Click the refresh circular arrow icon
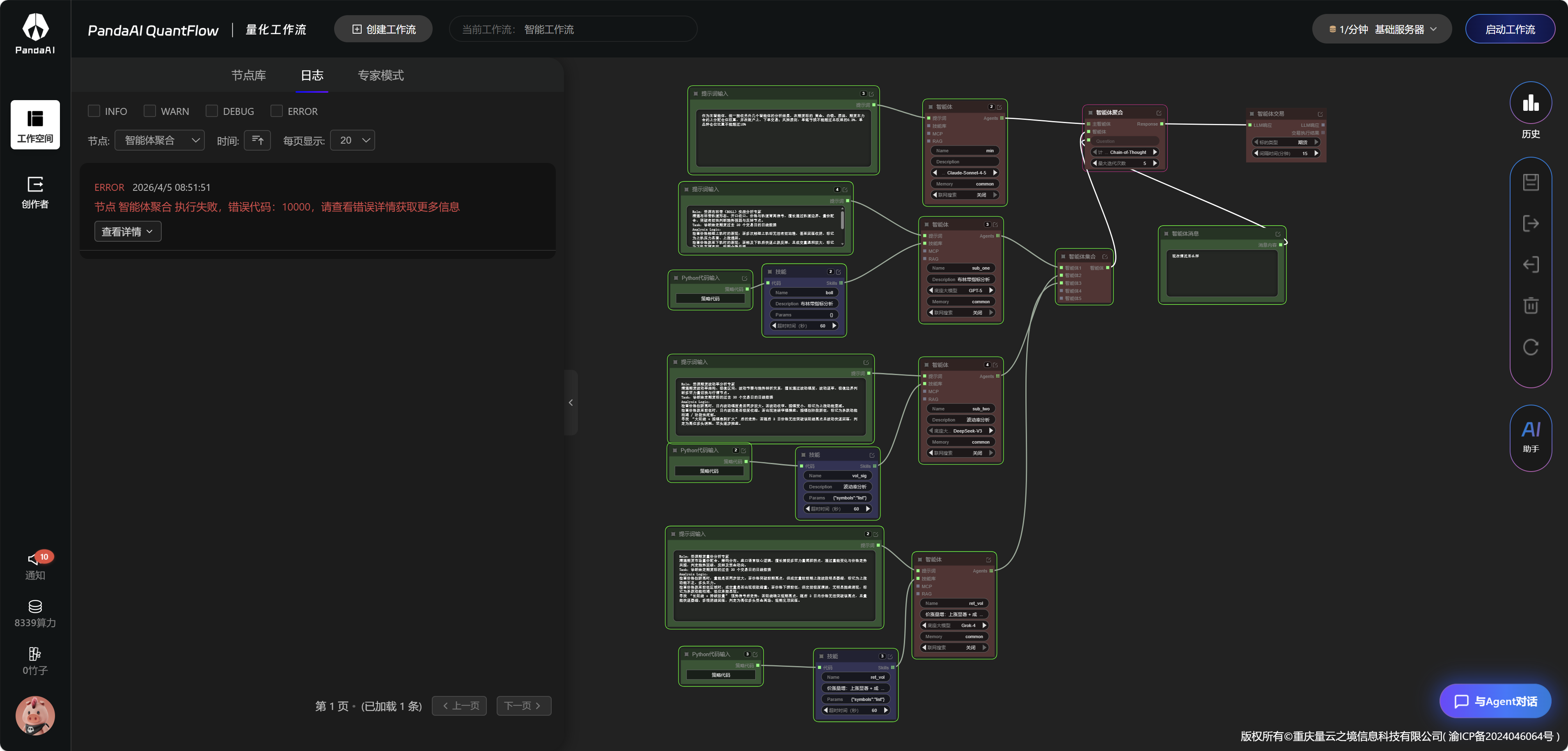The height and width of the screenshot is (751, 1568). (1530, 347)
